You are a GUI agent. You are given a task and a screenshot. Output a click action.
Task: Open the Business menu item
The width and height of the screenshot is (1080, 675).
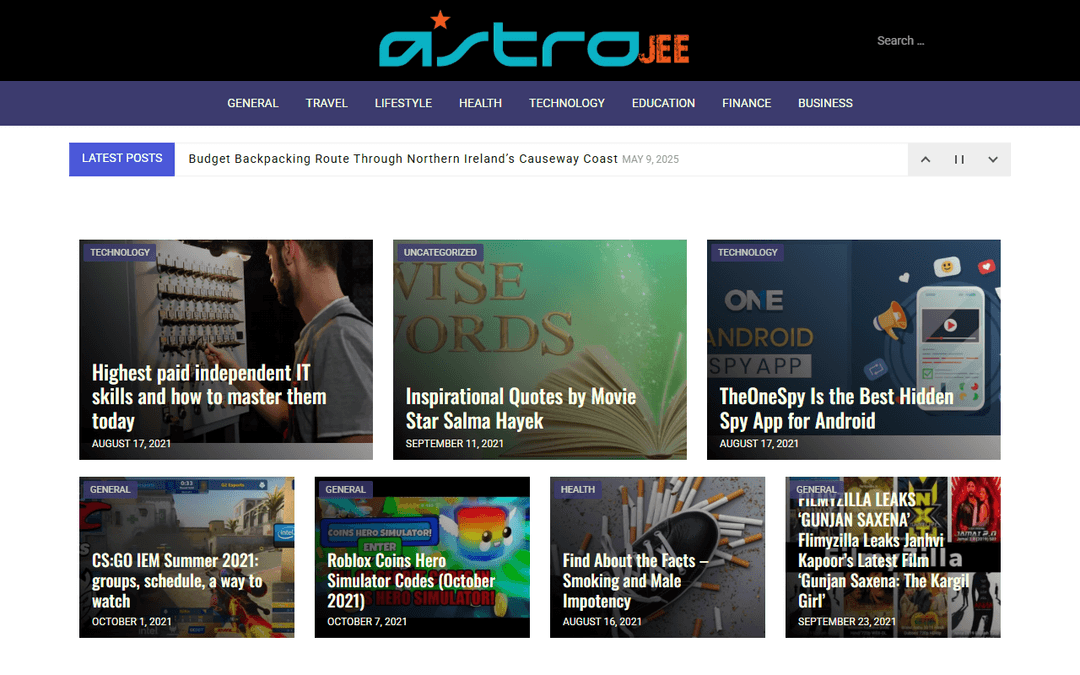tap(825, 103)
